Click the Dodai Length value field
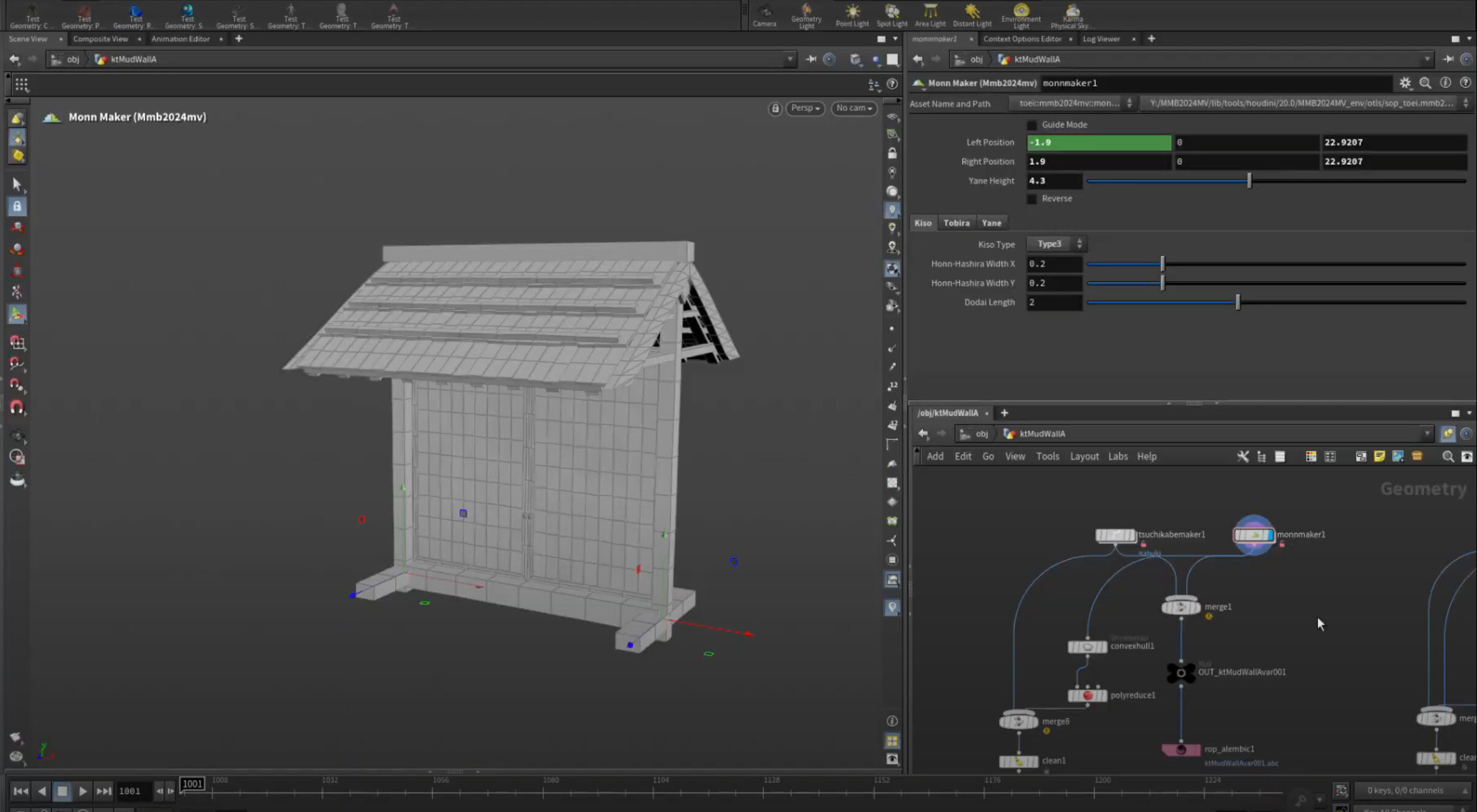The width and height of the screenshot is (1477, 812). tap(1054, 303)
